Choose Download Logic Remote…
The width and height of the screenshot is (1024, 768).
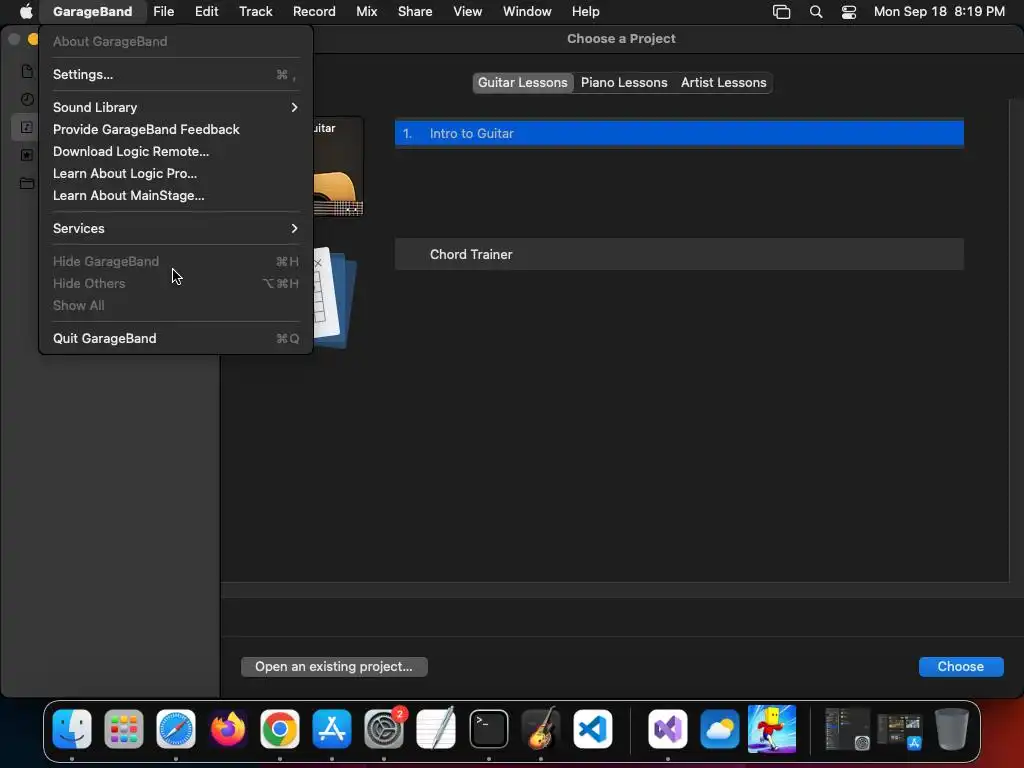pyautogui.click(x=175, y=152)
